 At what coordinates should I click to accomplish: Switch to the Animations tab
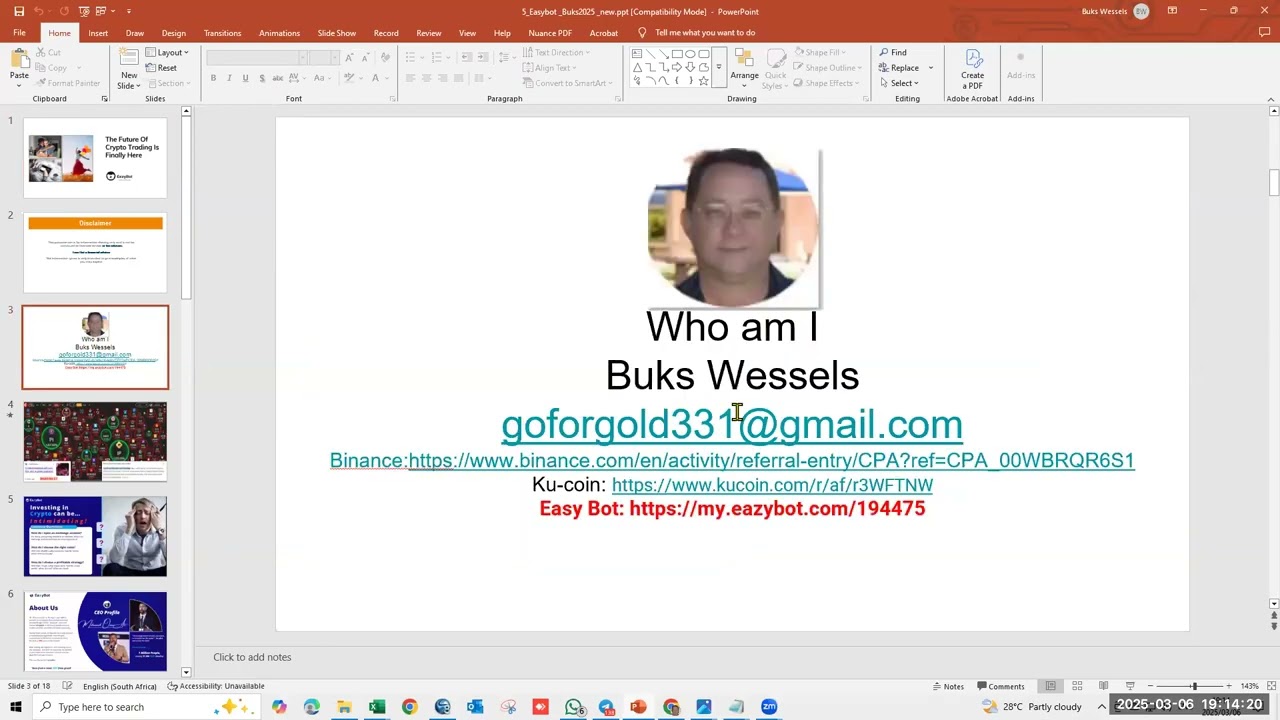pyautogui.click(x=279, y=33)
